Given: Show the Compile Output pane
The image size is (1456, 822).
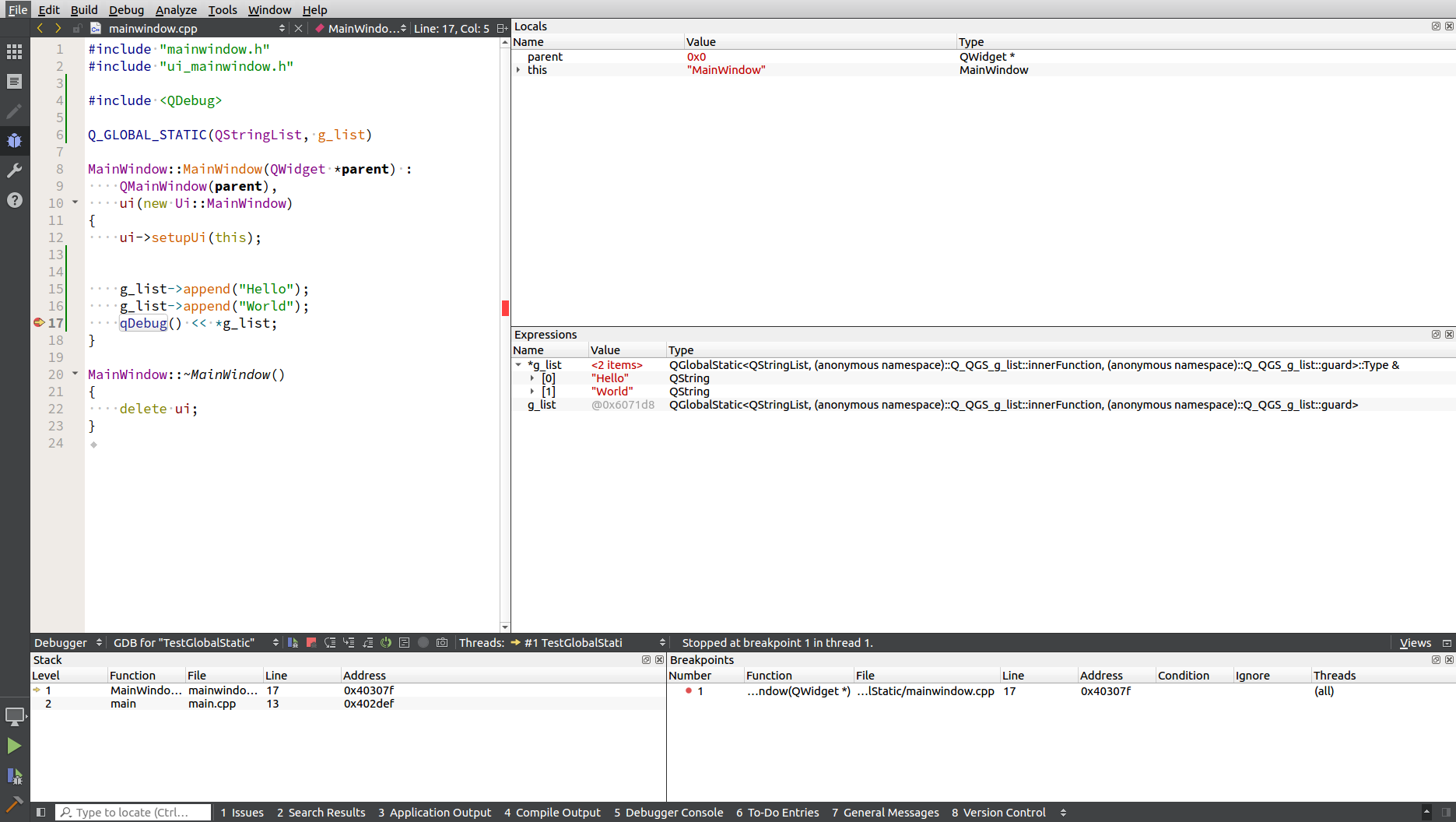Looking at the screenshot, I should tap(553, 812).
